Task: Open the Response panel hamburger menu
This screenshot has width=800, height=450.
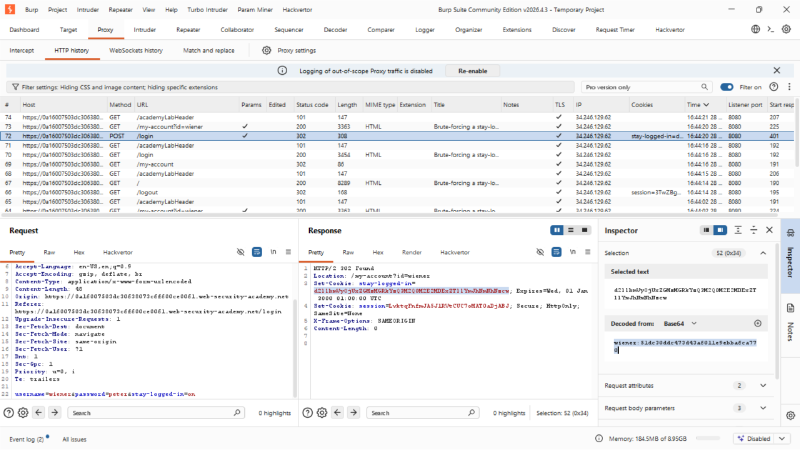Action: tap(588, 252)
